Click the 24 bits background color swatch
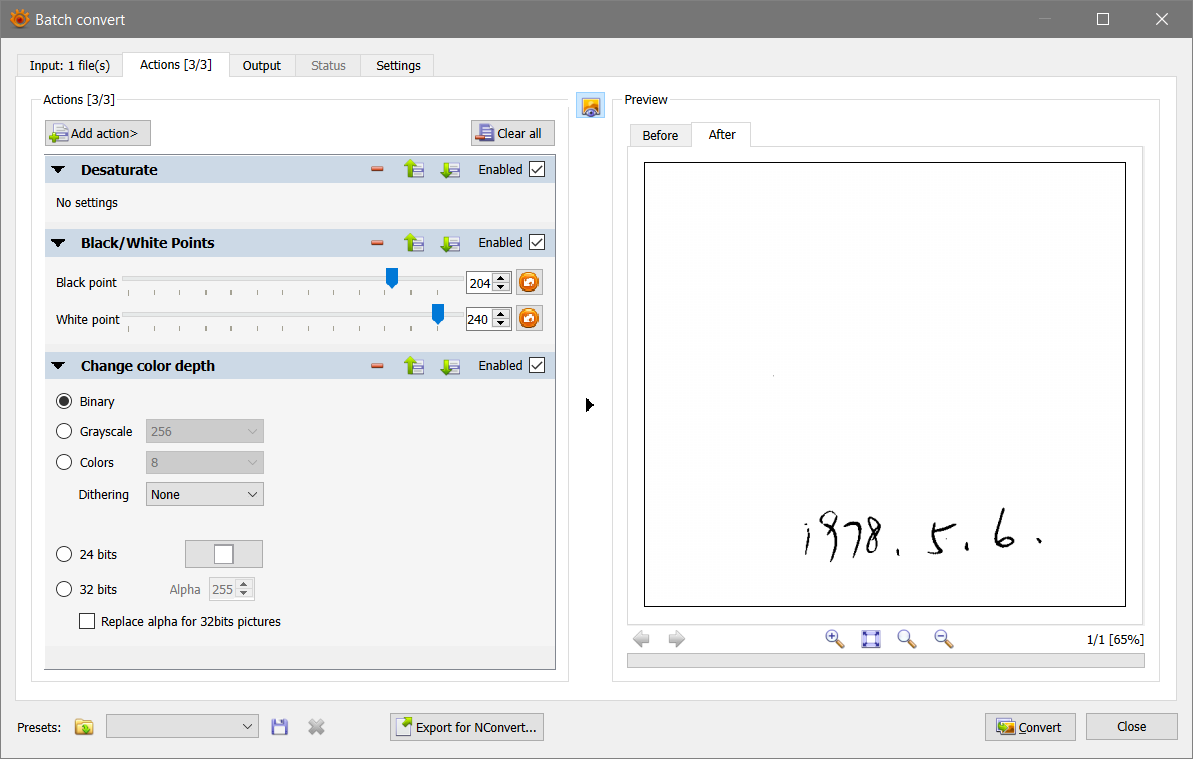The image size is (1193, 759). [x=224, y=554]
